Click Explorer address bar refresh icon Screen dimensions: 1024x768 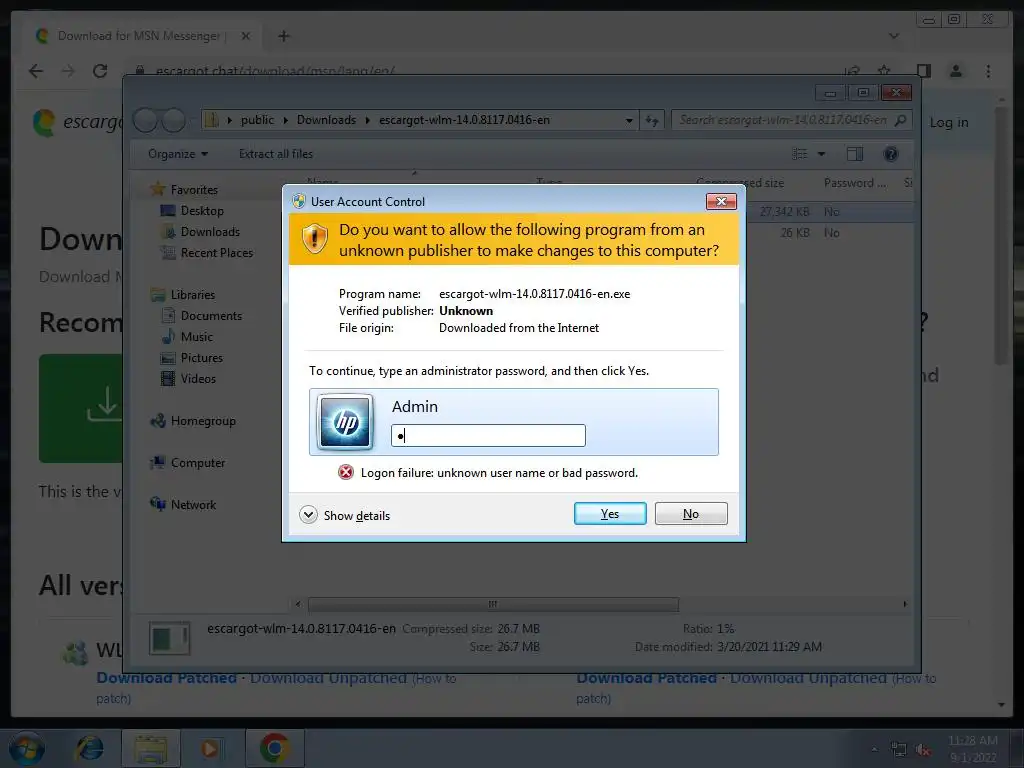[x=652, y=120]
